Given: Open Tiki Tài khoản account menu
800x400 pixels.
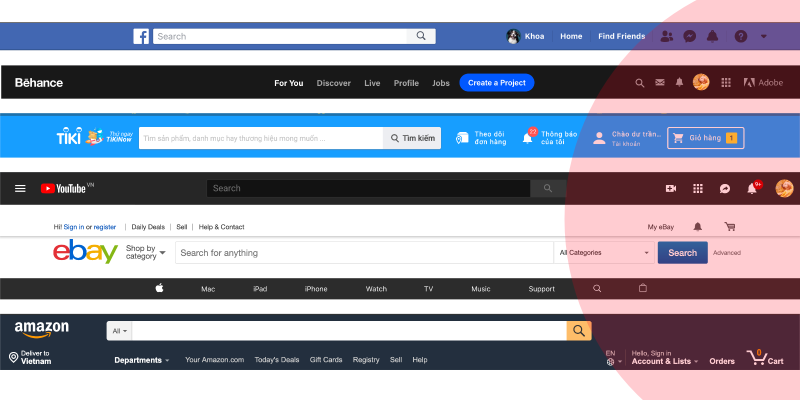Looking at the screenshot, I should [x=627, y=138].
